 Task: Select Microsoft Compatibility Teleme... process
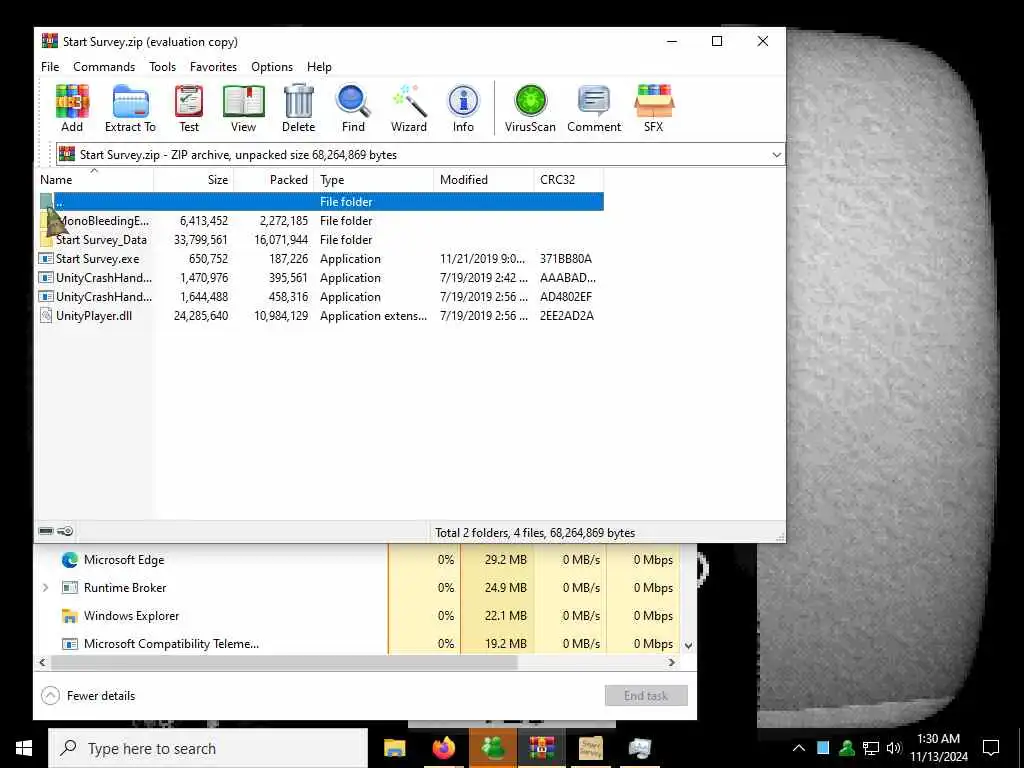171,644
